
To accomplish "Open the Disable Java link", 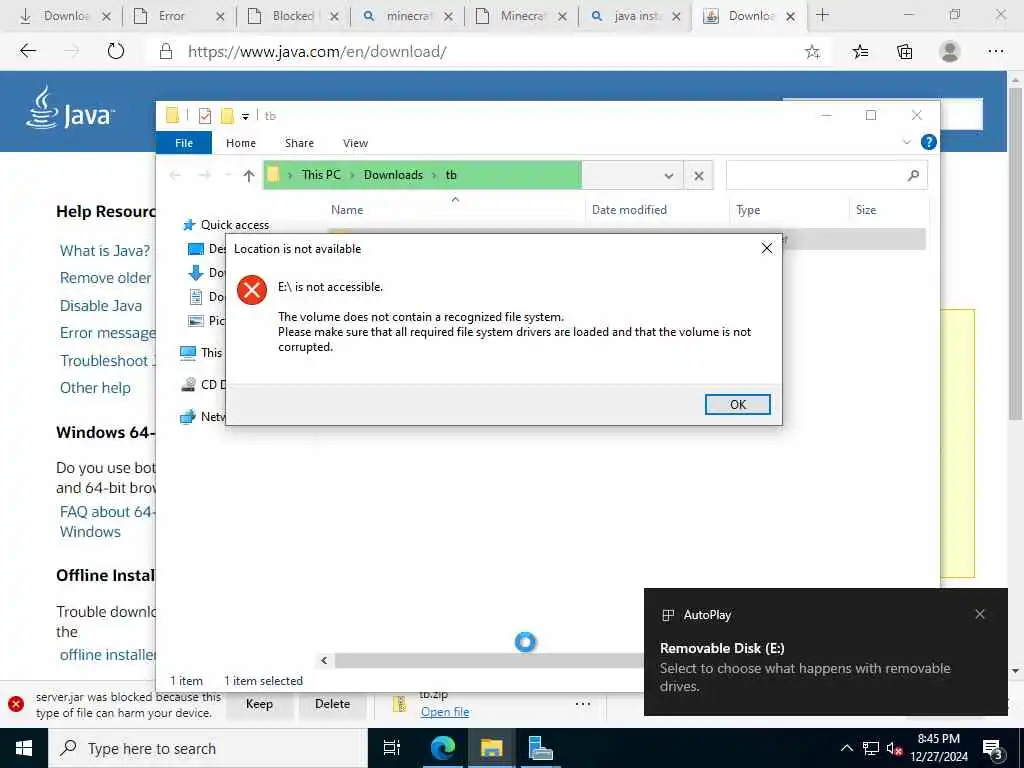I will (x=101, y=306).
